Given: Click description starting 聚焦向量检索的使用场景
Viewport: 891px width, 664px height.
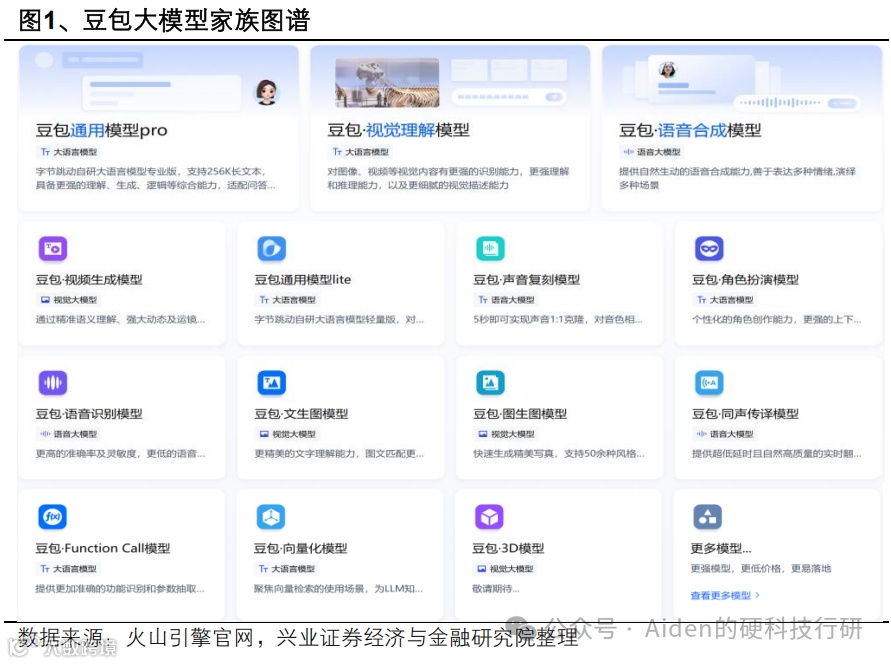Looking at the screenshot, I should 338,589.
